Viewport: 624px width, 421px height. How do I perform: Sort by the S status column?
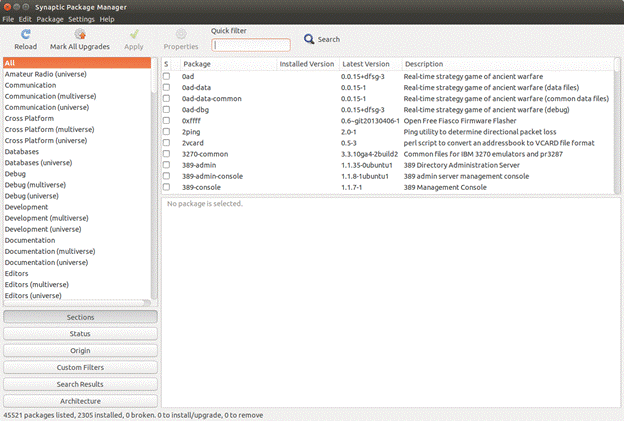pos(166,64)
